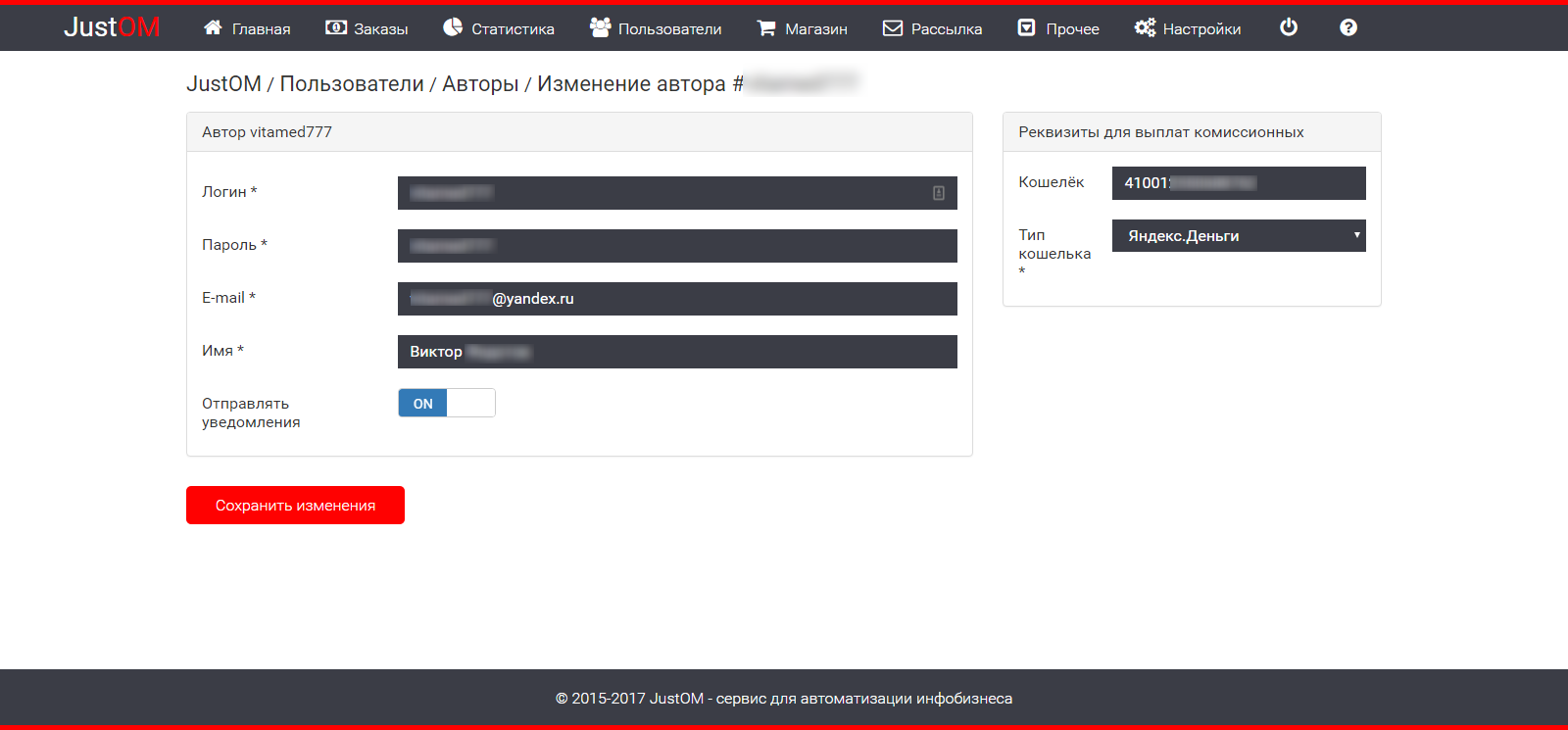Click the contact card icon in Логин field
The image size is (1568, 730).
(939, 193)
